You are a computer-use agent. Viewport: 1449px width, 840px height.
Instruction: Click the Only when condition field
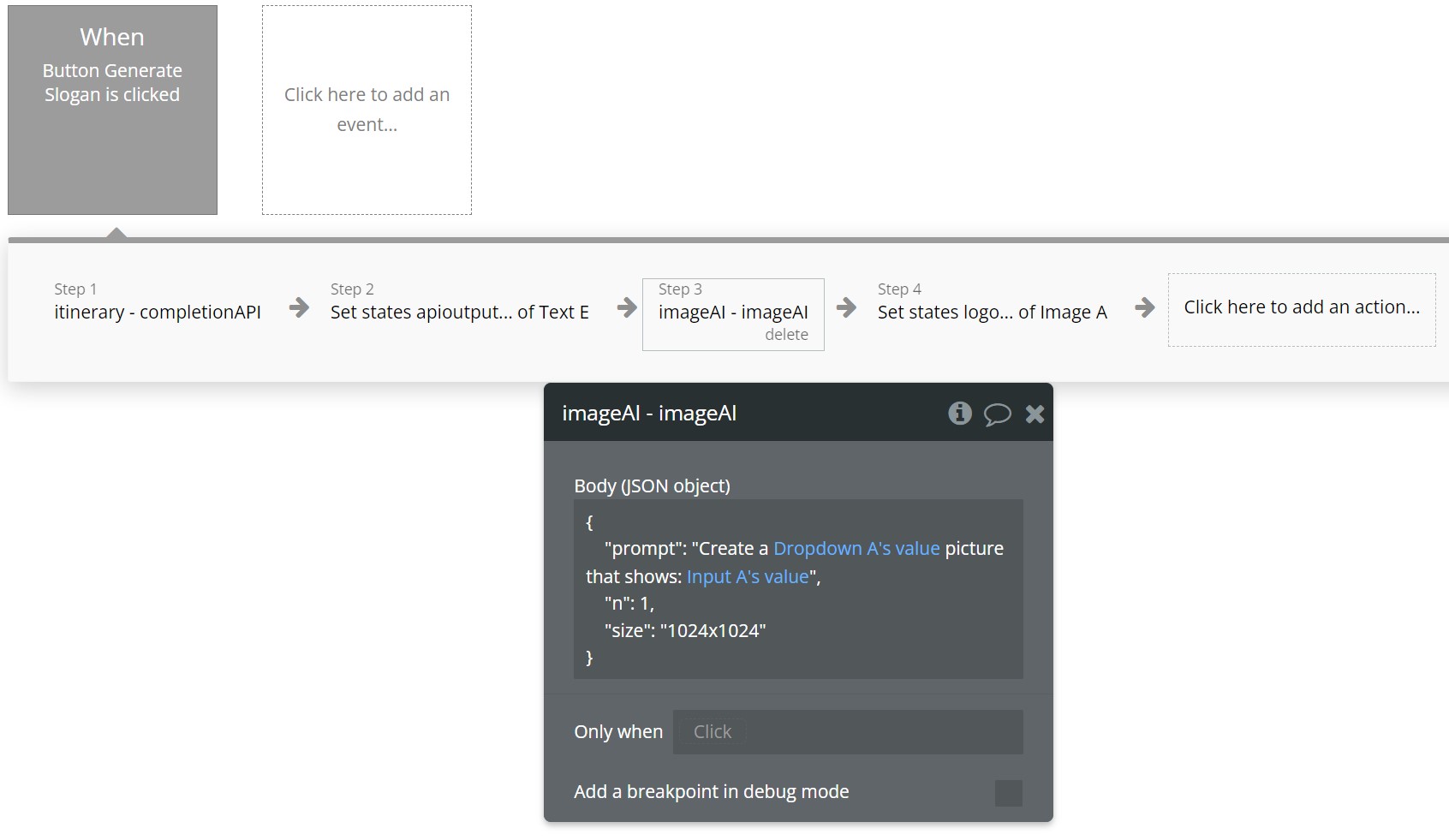[x=847, y=732]
